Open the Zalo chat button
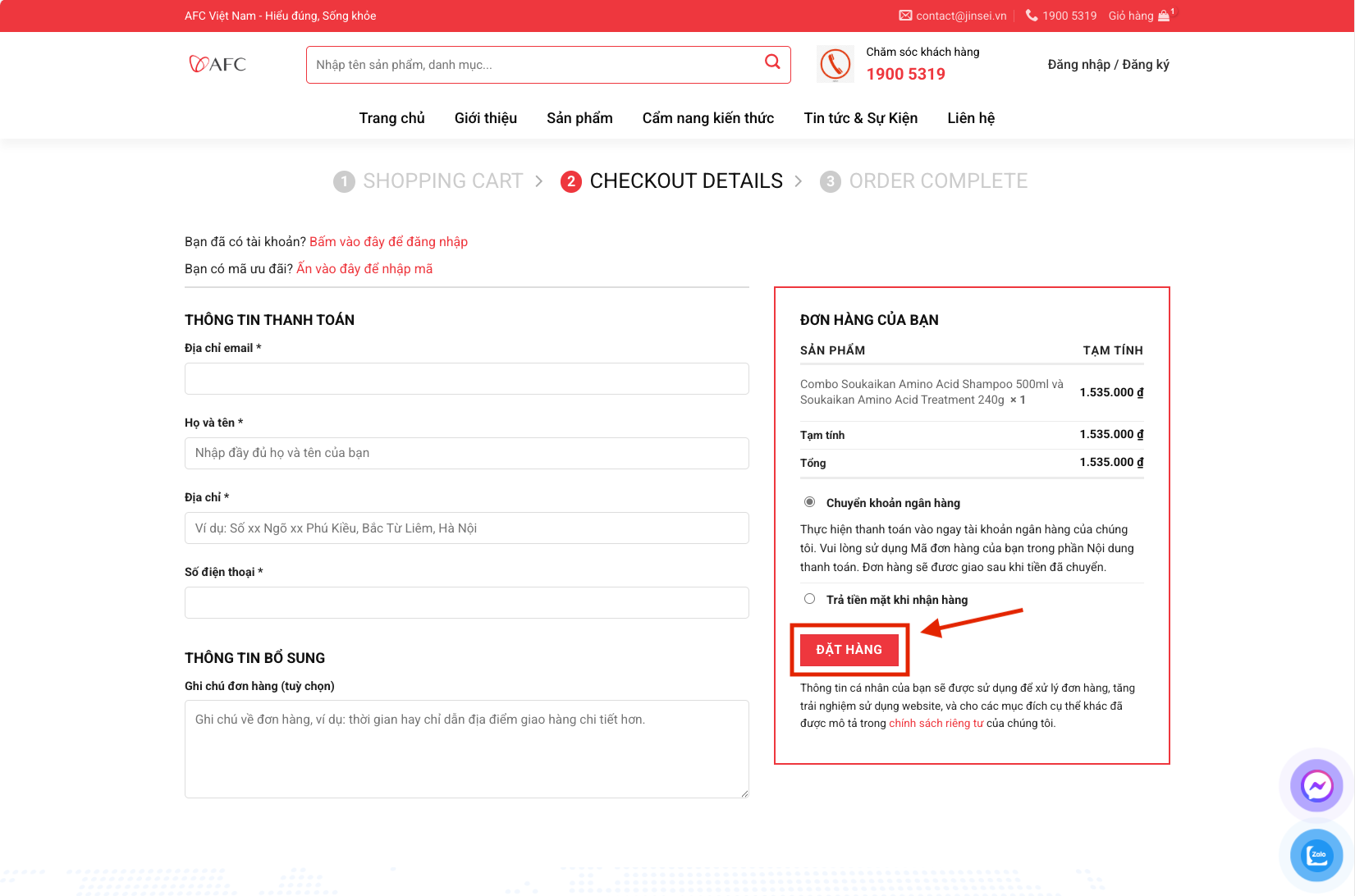Screen dimensions: 1355x896 [x=1316, y=855]
